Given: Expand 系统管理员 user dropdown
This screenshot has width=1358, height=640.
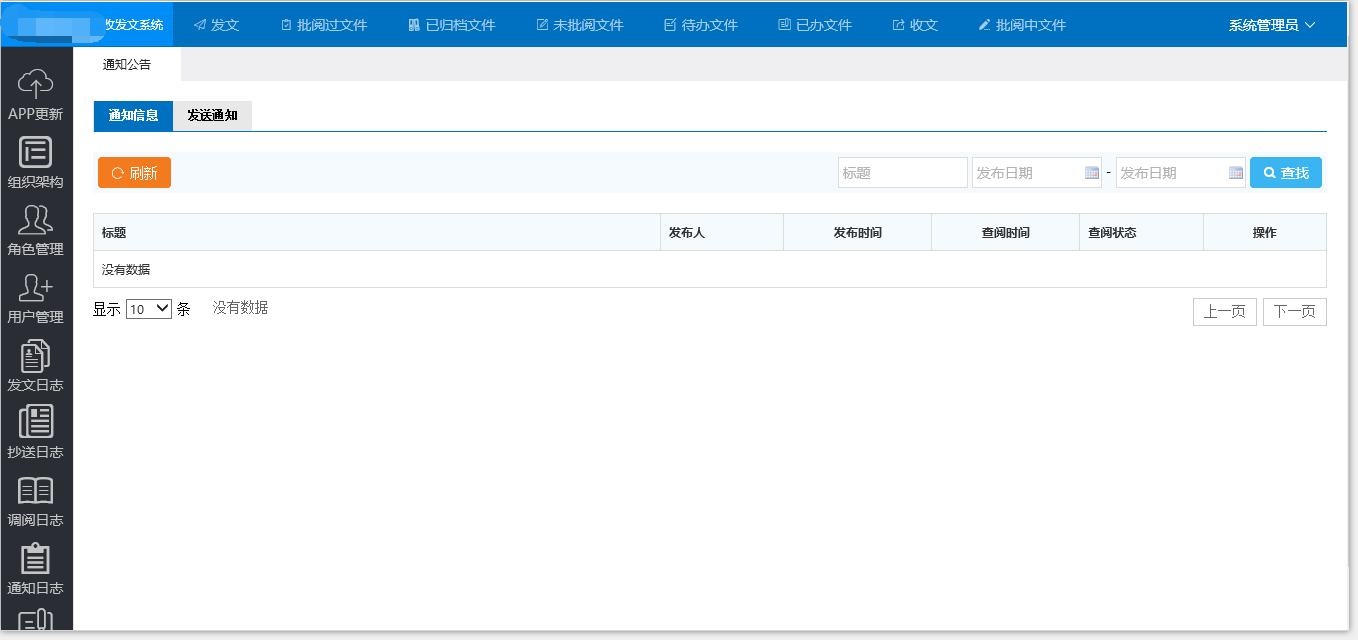Looking at the screenshot, I should [x=1272, y=25].
